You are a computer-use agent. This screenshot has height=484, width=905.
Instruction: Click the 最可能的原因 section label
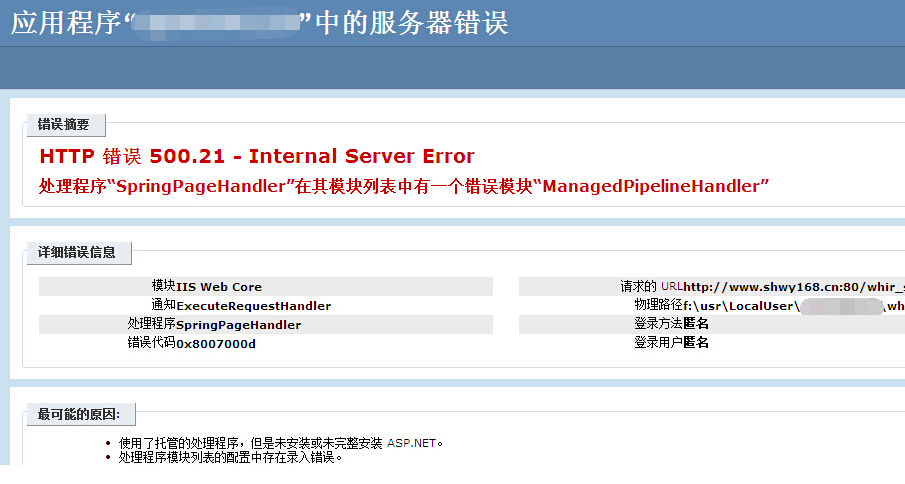(x=79, y=414)
